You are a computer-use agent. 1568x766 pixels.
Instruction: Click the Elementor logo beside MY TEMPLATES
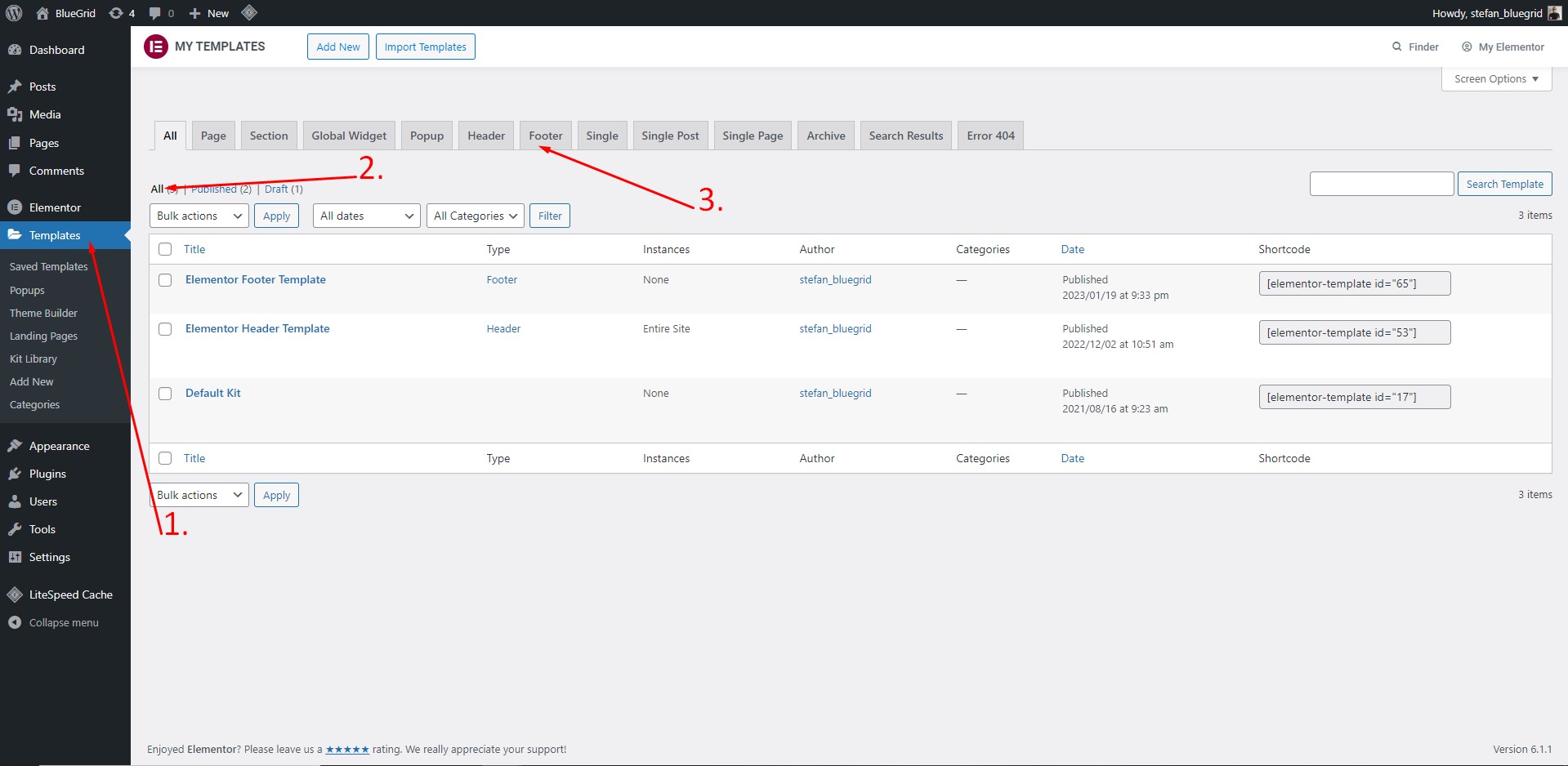155,47
